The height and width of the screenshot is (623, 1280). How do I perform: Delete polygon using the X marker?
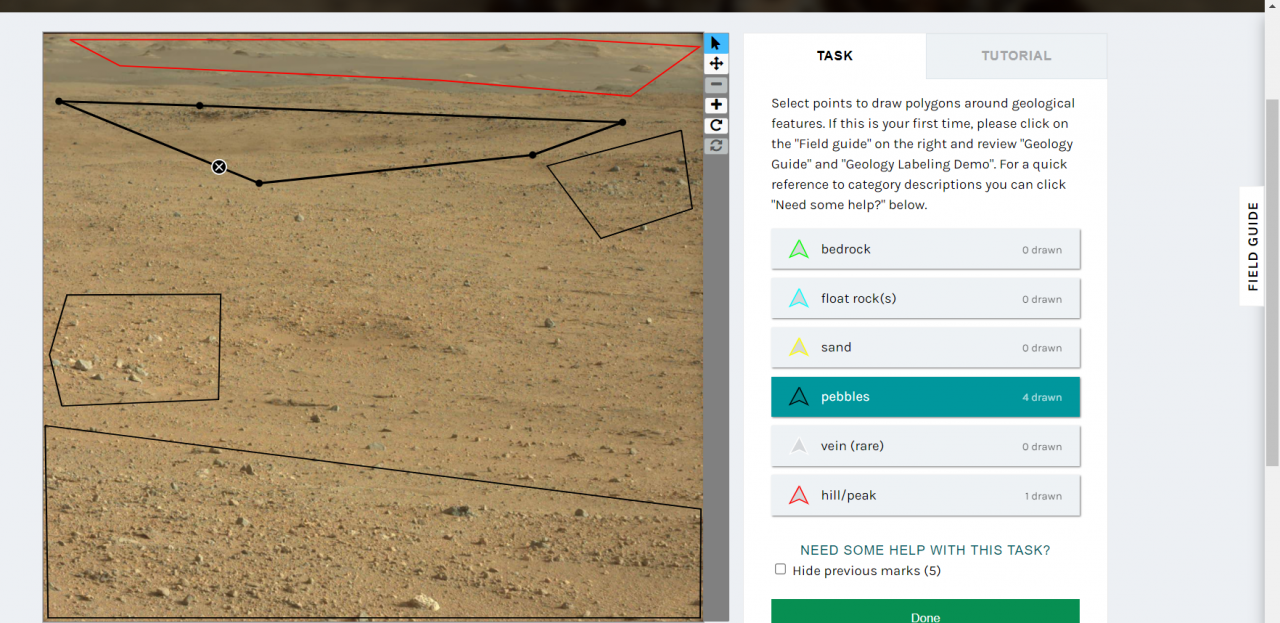[219, 167]
